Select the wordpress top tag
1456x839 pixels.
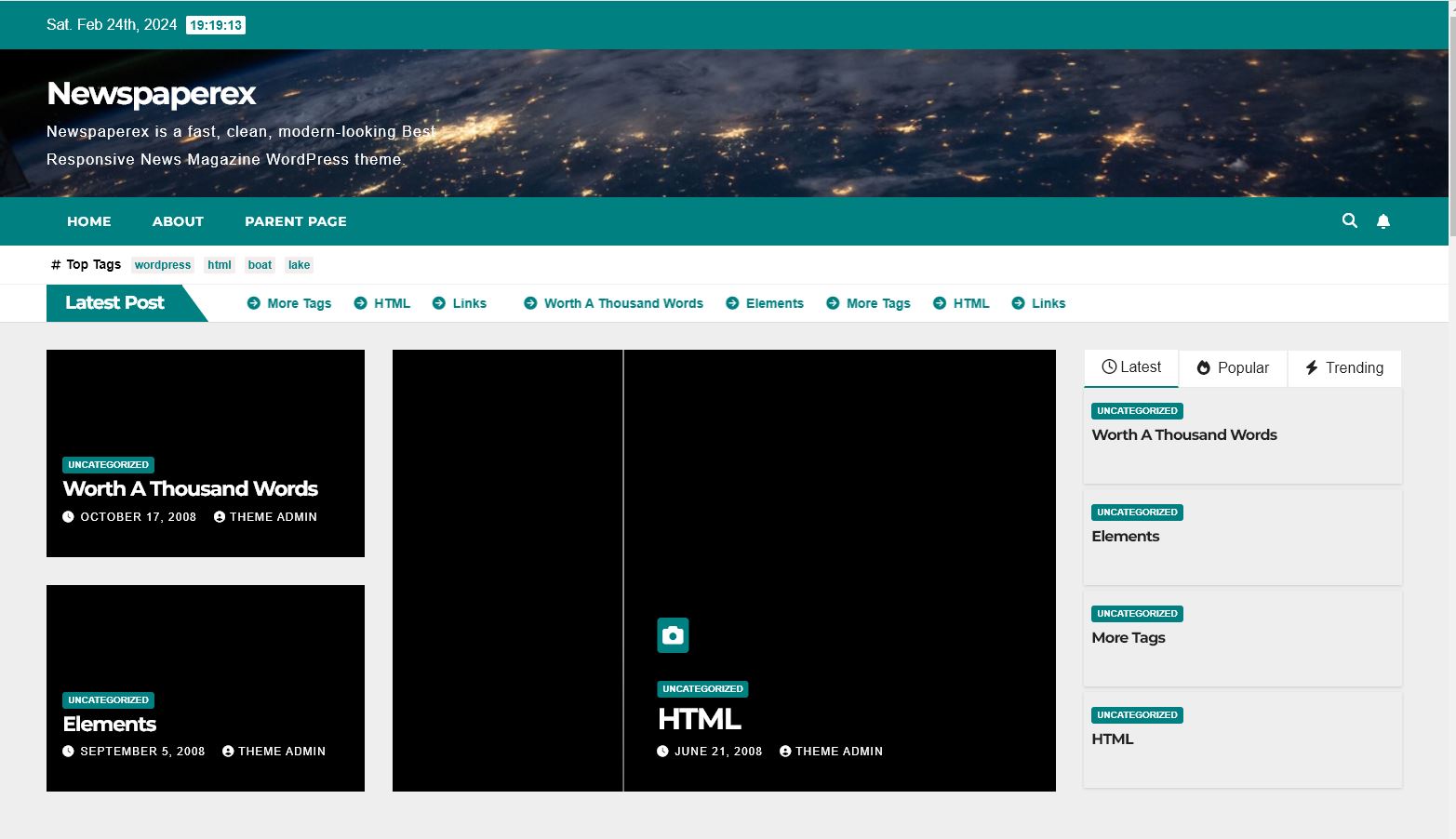point(163,265)
